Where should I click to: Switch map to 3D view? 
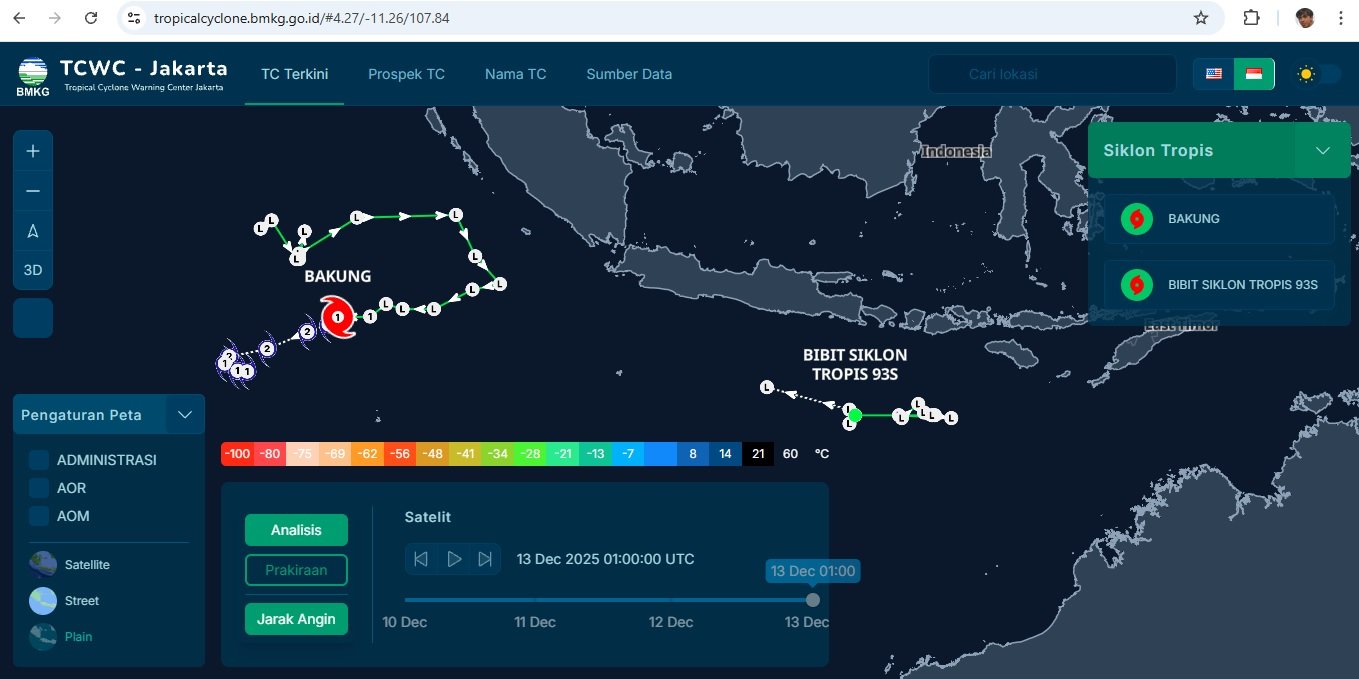click(x=33, y=270)
